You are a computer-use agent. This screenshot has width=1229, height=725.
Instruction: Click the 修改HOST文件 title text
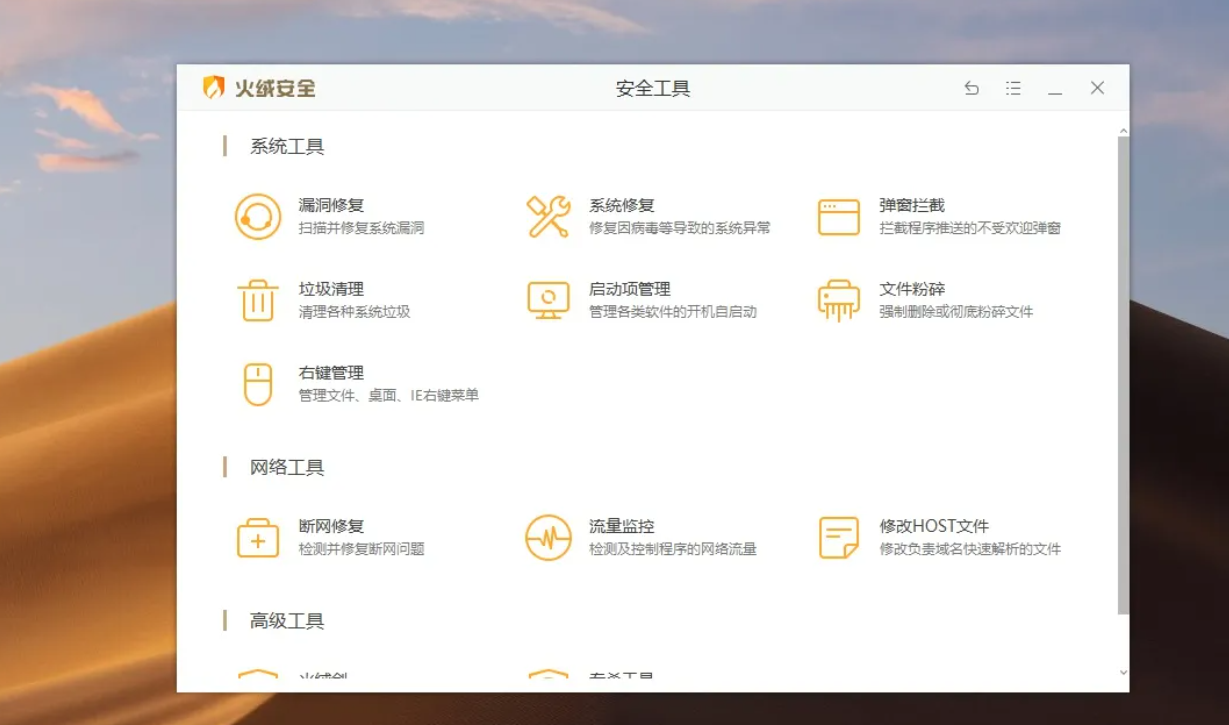934,526
